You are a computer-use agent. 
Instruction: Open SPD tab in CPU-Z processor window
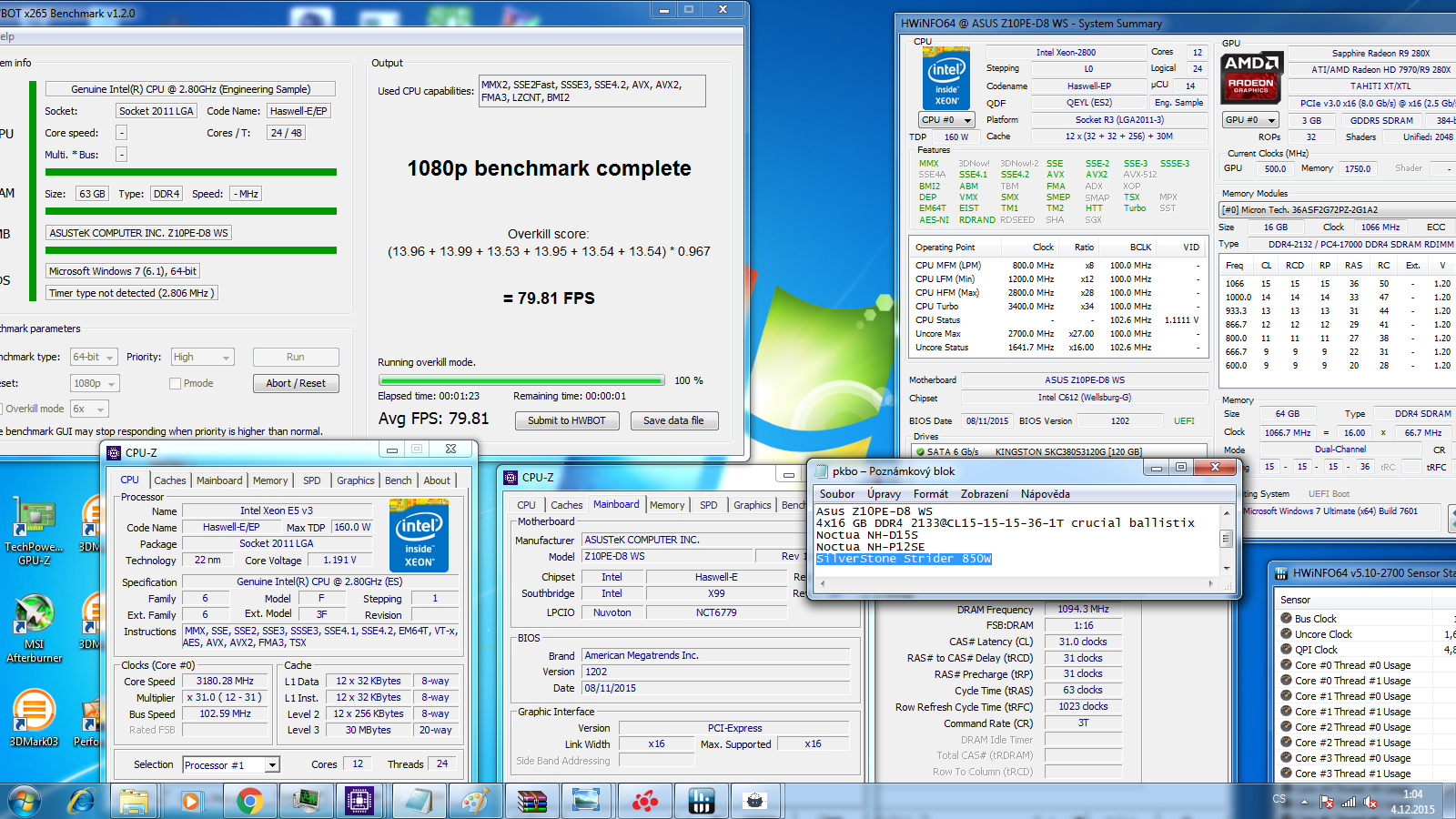coord(312,480)
